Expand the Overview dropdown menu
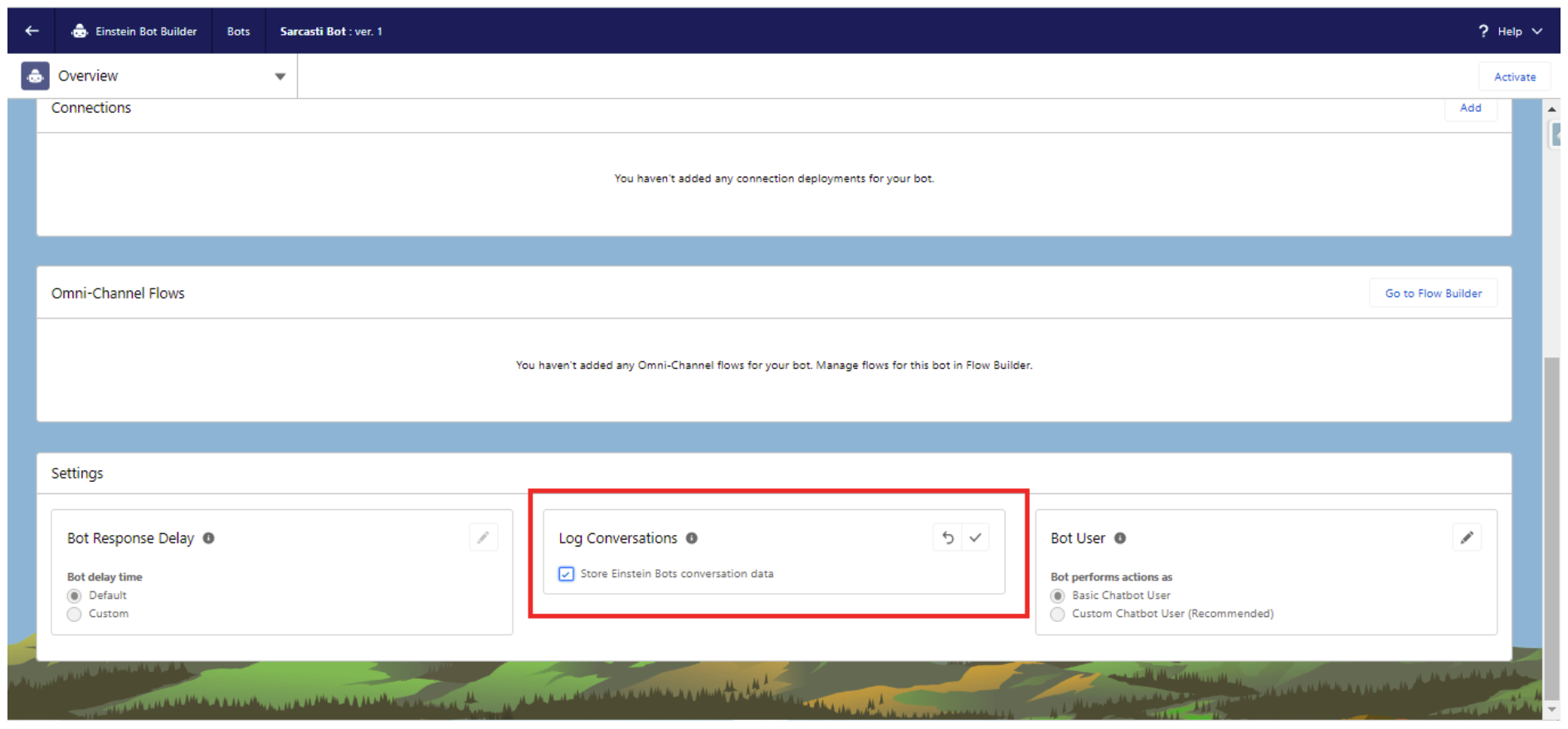This screenshot has height=729, width=1568. [x=280, y=76]
